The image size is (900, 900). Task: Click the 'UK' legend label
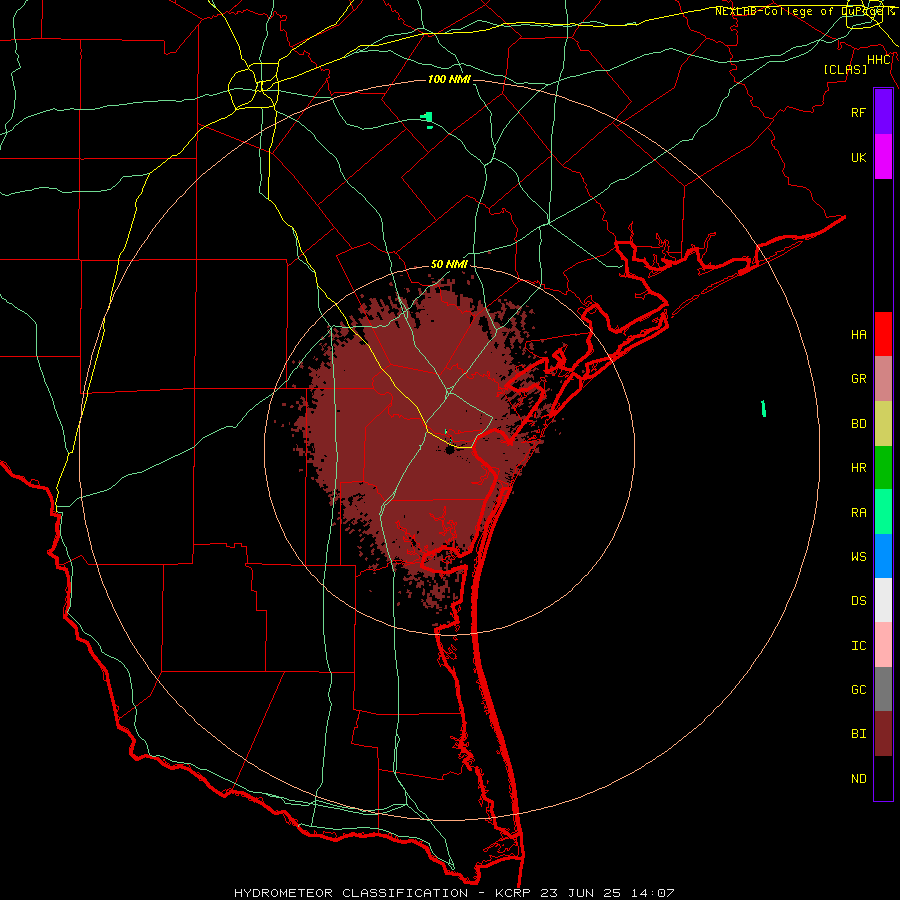pos(859,157)
